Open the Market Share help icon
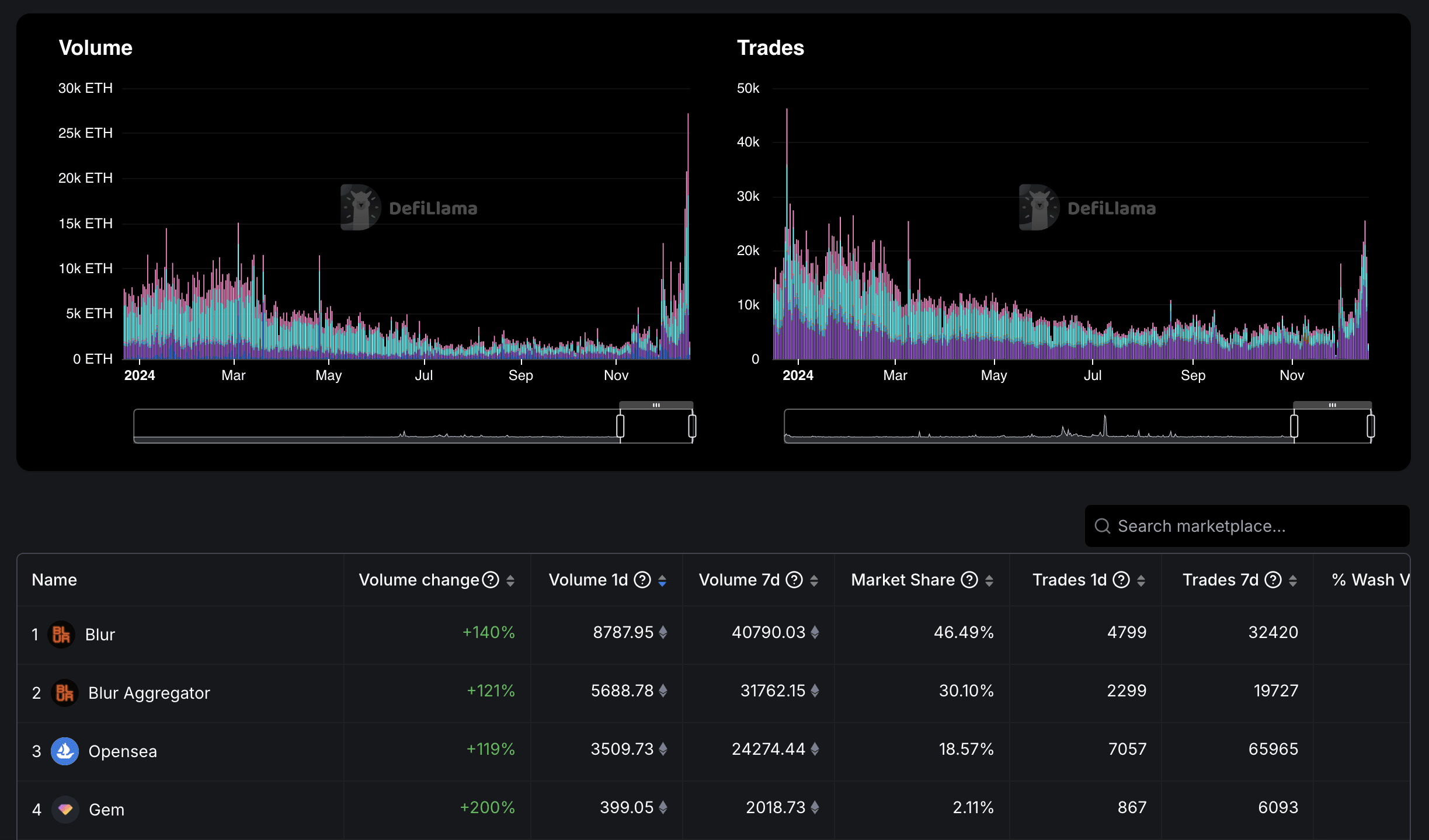This screenshot has width=1429, height=840. (x=969, y=580)
